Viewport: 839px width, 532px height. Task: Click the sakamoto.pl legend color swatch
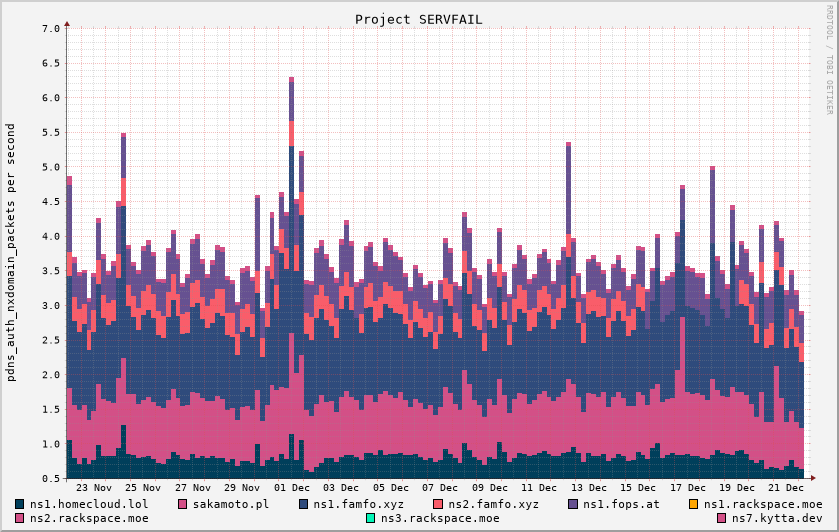183,504
